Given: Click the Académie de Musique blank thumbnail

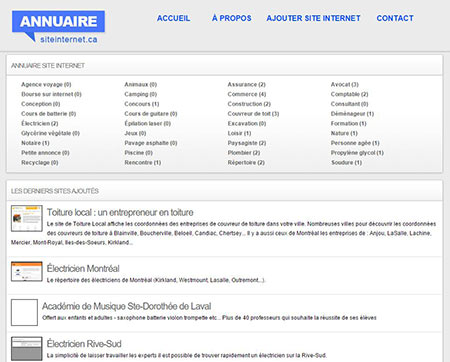Looking at the screenshot, I should click(x=24, y=312).
